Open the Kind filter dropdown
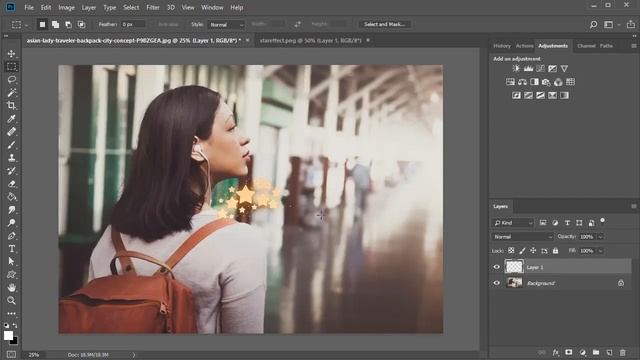This screenshot has width=640, height=360. tap(513, 223)
